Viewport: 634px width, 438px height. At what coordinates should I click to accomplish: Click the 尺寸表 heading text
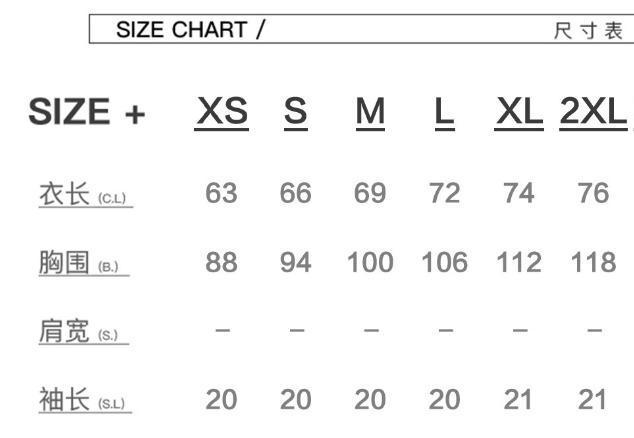(x=588, y=31)
